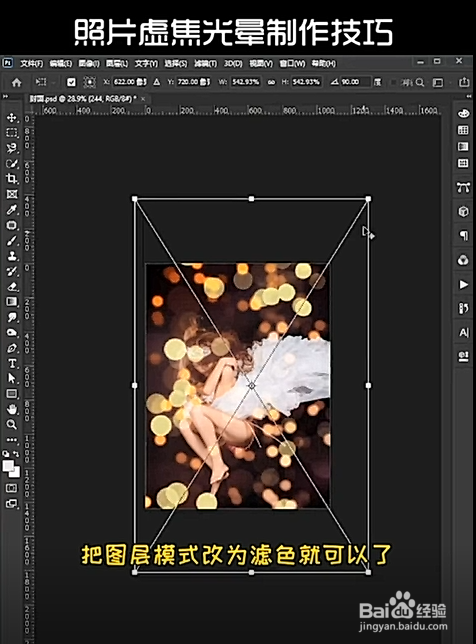This screenshot has width=476, height=644.
Task: Open the foreground color swatch
Action: tap(8, 466)
